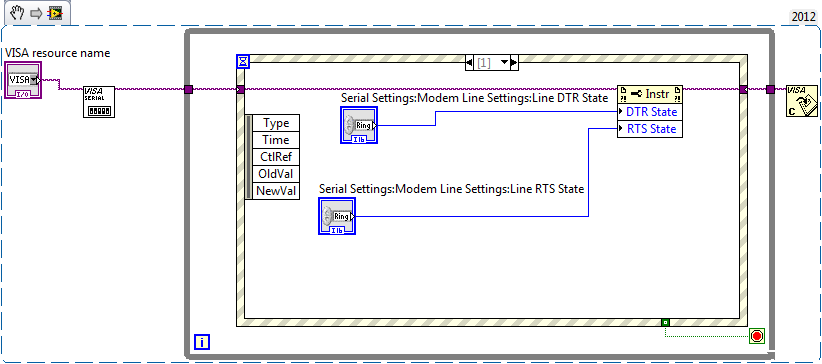Open the VISA resource name dropdown
The height and width of the screenshot is (364, 822).
tap(35, 80)
